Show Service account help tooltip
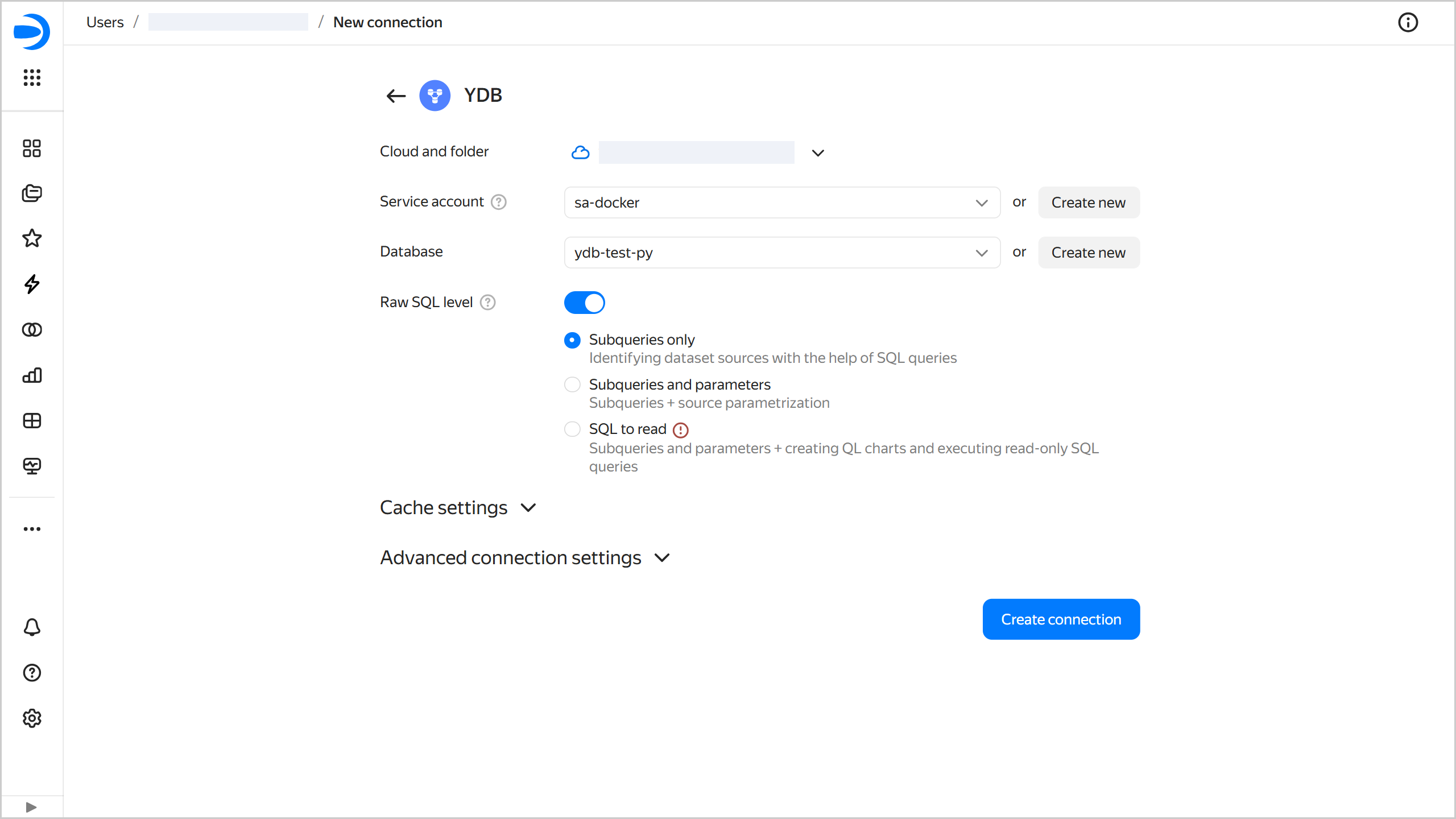This screenshot has width=1456, height=819. pos(499,202)
